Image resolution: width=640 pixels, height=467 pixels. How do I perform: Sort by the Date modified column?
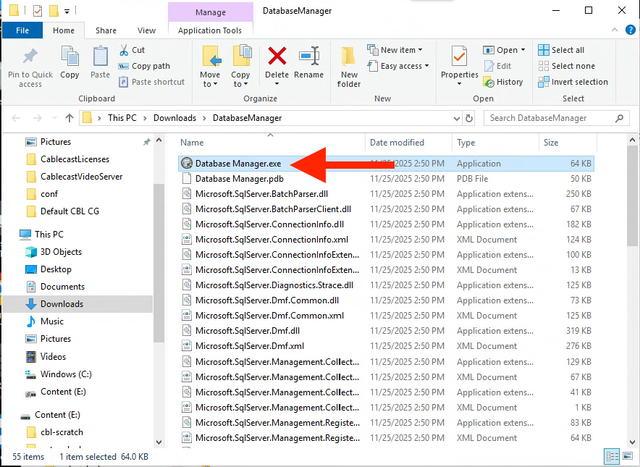409,142
